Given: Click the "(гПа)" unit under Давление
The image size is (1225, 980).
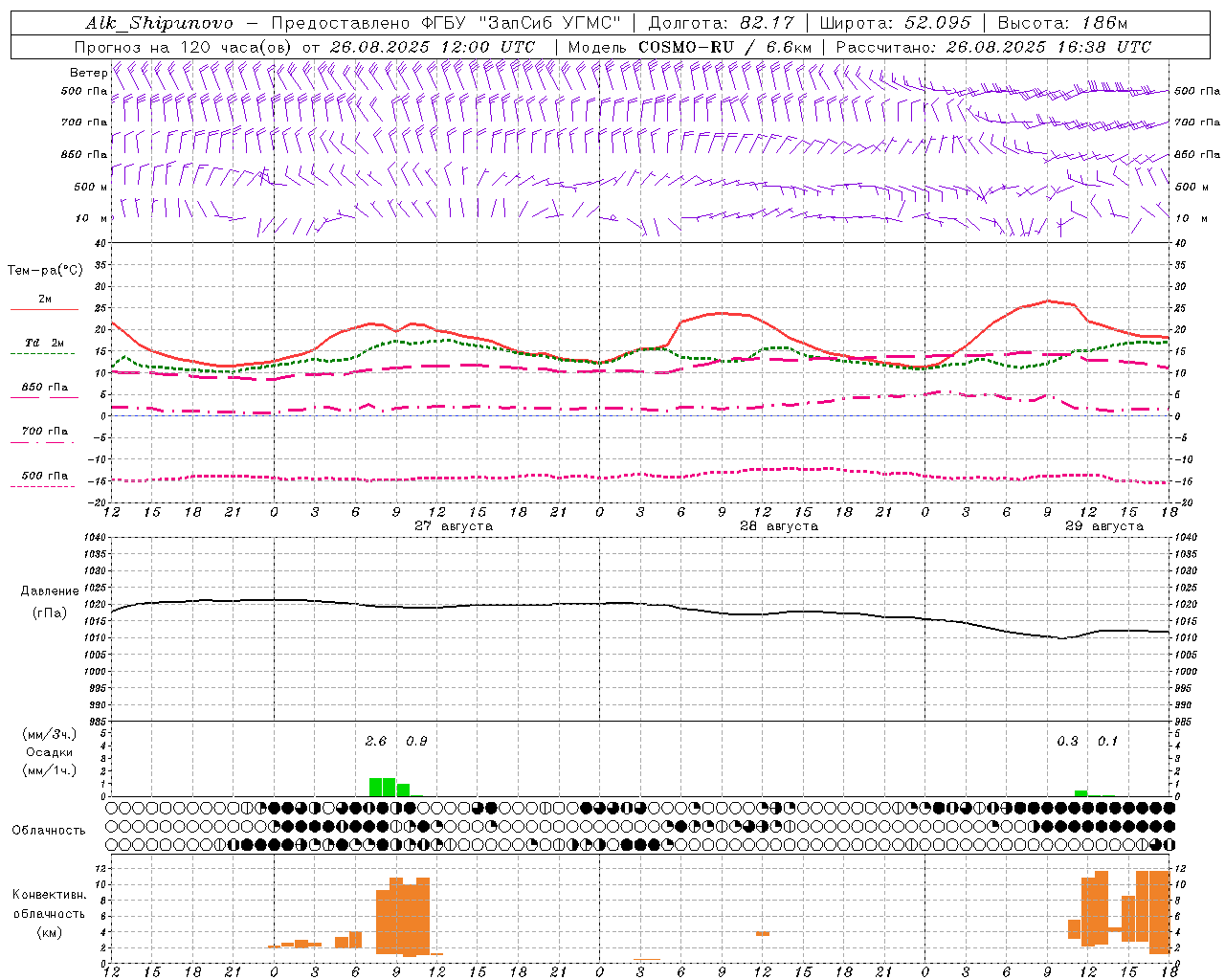Looking at the screenshot, I should point(50,613).
